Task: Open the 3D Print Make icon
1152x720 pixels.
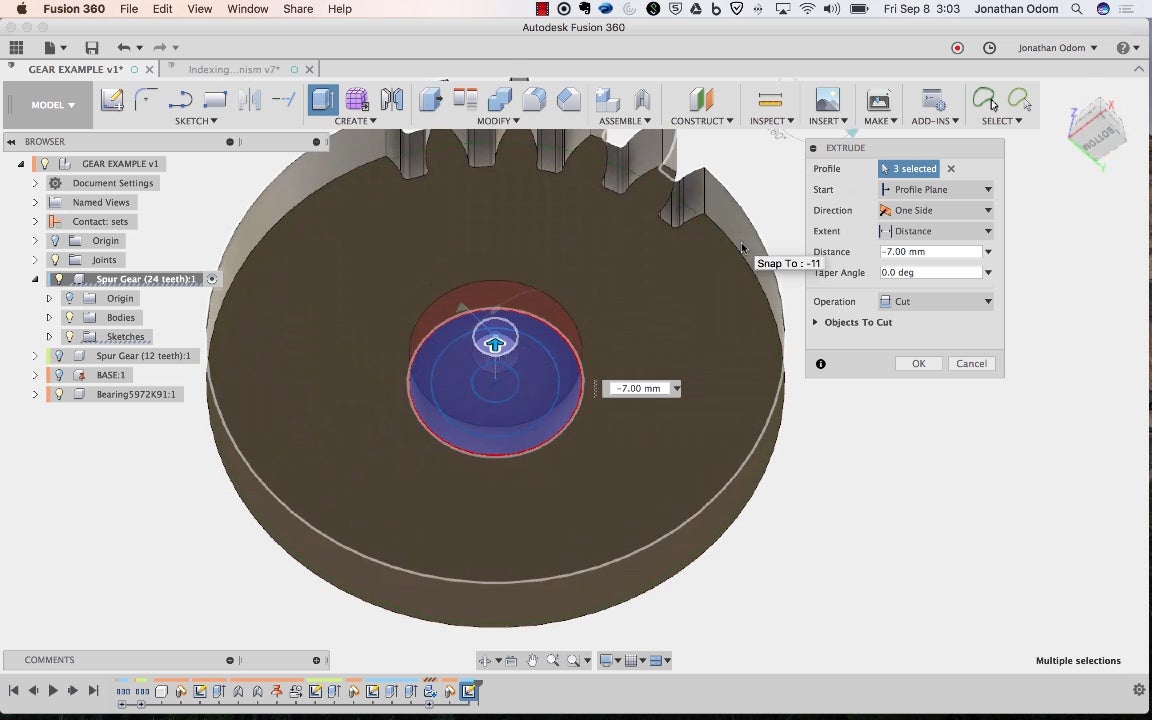Action: tap(878, 100)
